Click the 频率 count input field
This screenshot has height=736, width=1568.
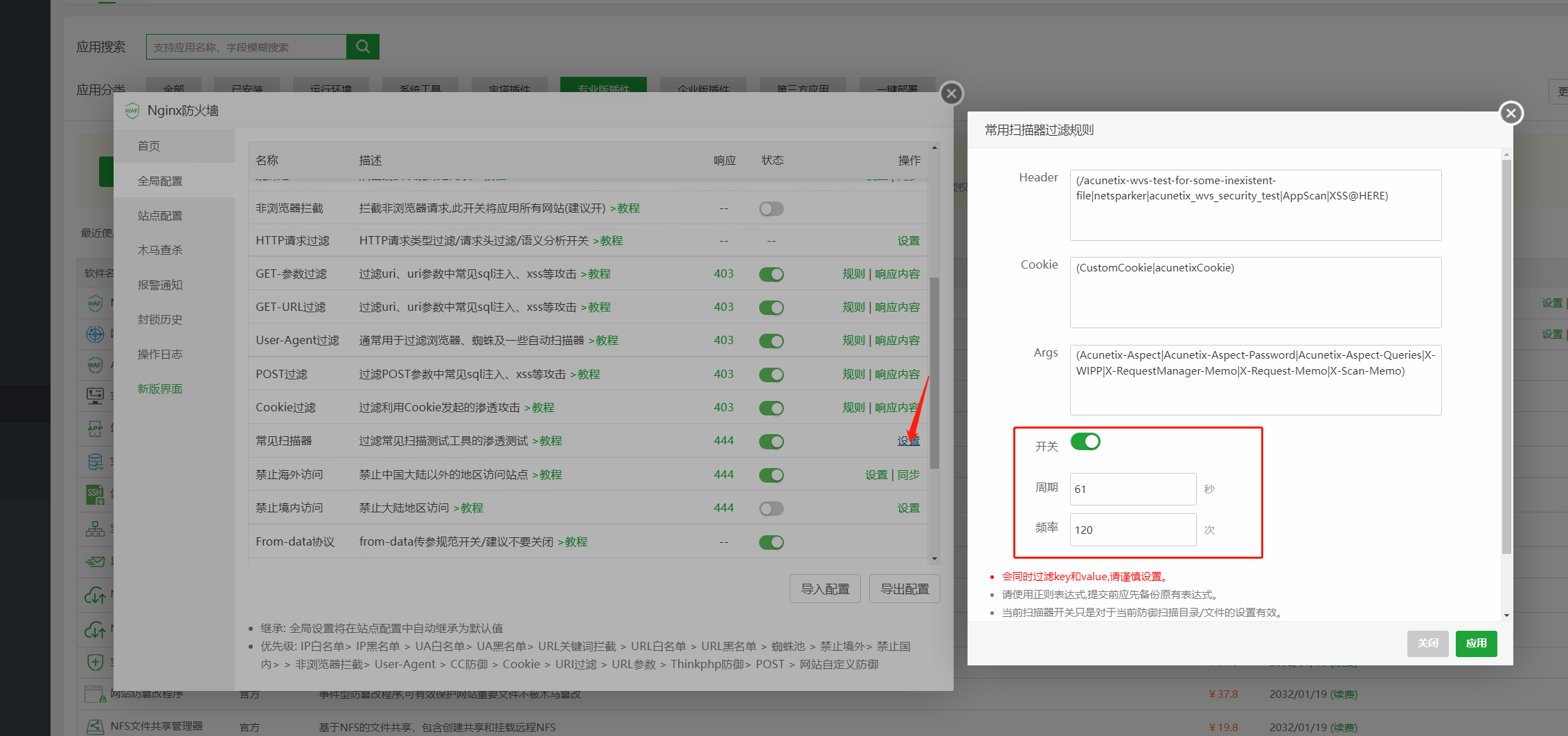1133,530
